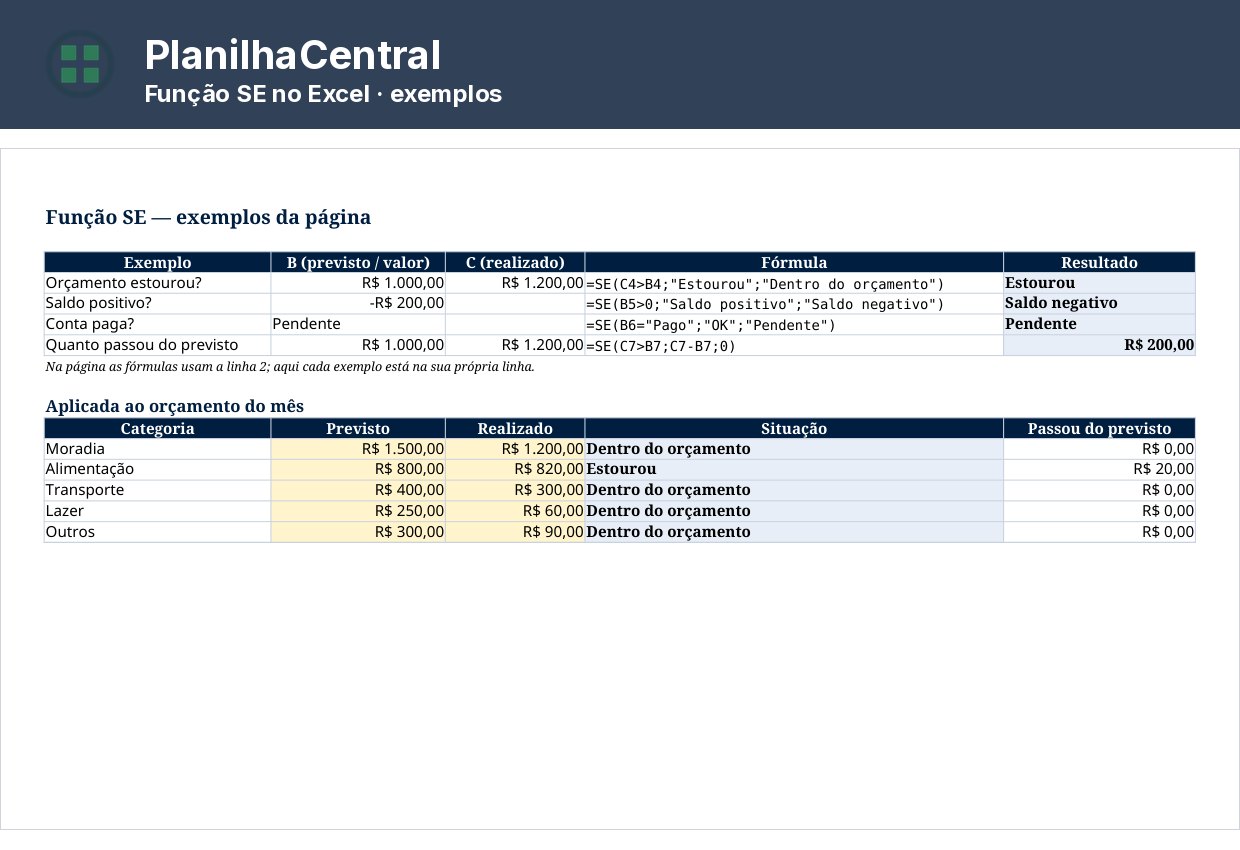The image size is (1240, 850).
Task: Select formula =SE(B6="Pago";"OK";"Pendente")
Action: (x=794, y=324)
